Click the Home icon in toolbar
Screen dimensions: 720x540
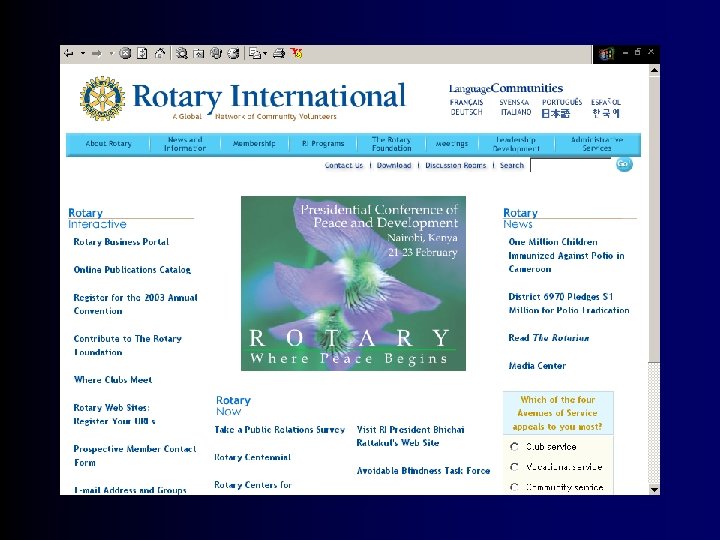click(159, 54)
